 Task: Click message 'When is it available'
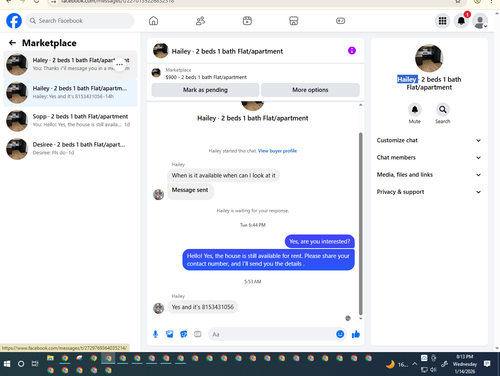pos(223,175)
